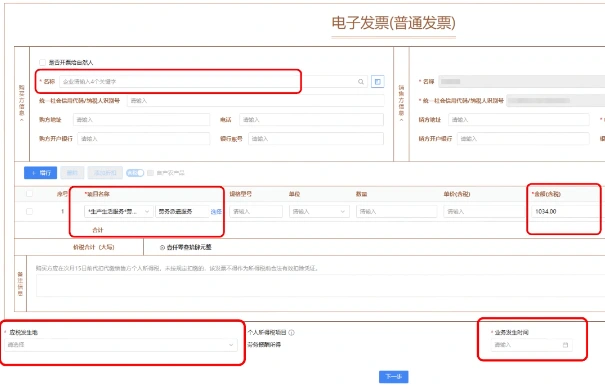Tick the 是否开票给自然人 checkbox
Viewport: 605px width, 389px height.
(42, 63)
